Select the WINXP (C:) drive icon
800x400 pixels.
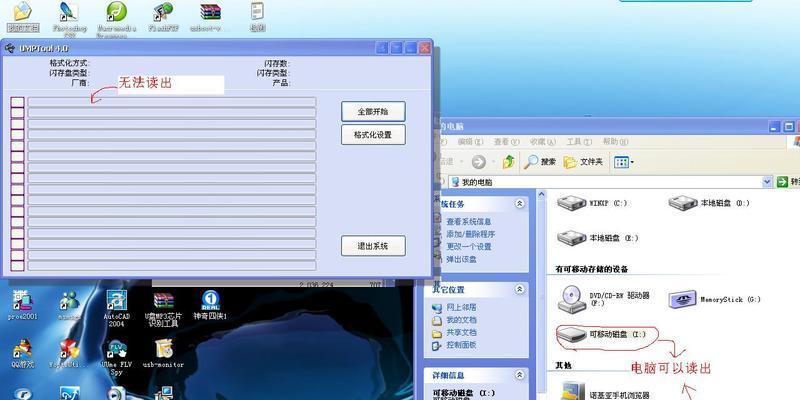tap(572, 202)
